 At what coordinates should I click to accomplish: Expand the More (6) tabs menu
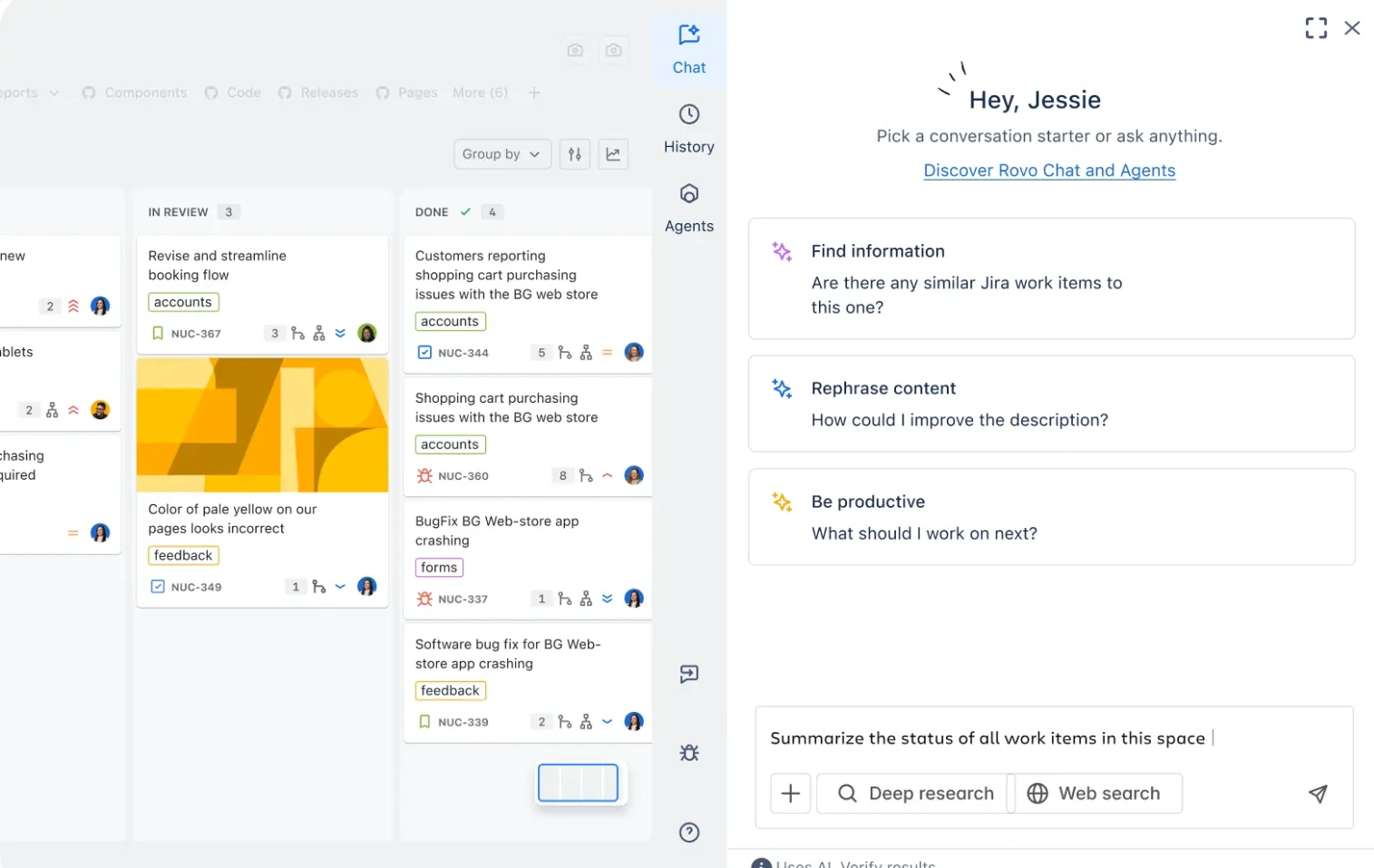click(x=480, y=93)
